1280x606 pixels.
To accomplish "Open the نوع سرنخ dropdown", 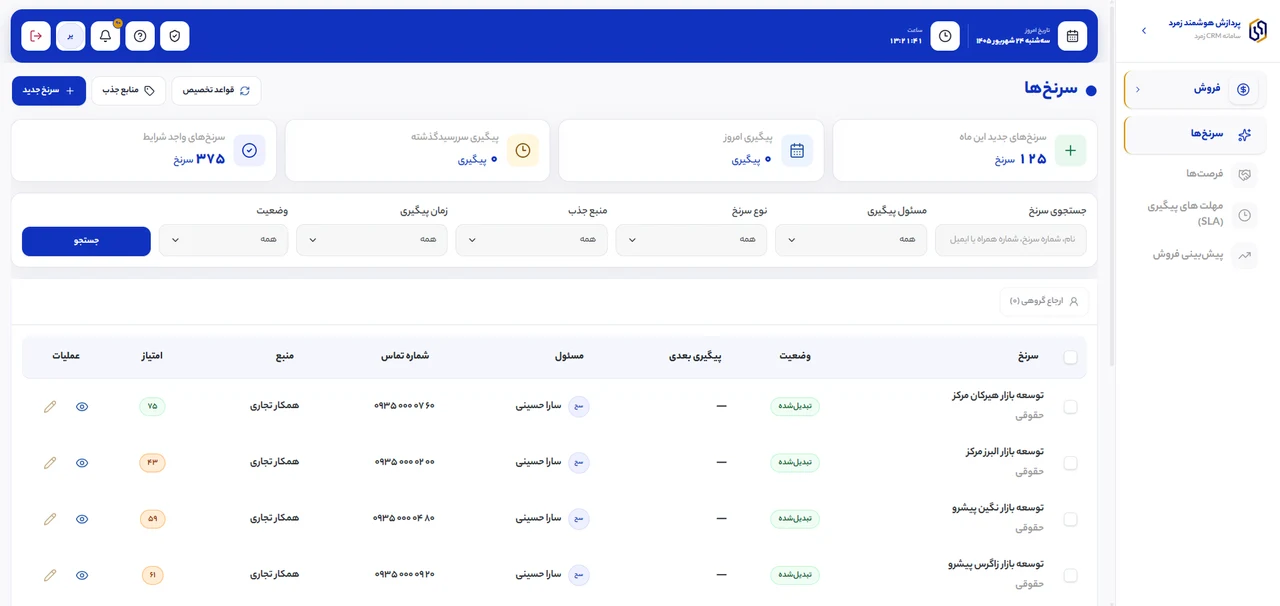I will (x=691, y=240).
